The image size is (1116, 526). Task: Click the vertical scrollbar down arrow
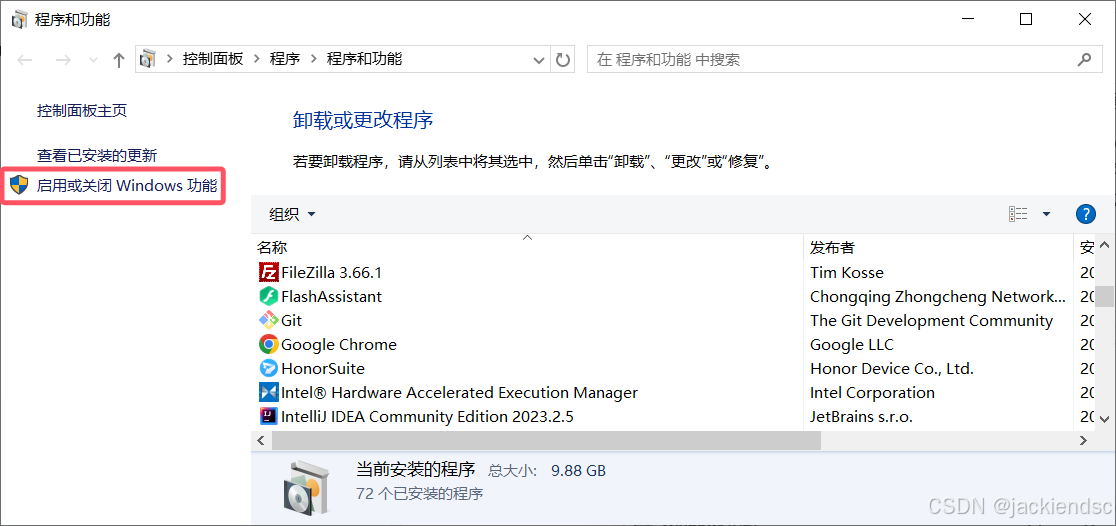(1104, 418)
